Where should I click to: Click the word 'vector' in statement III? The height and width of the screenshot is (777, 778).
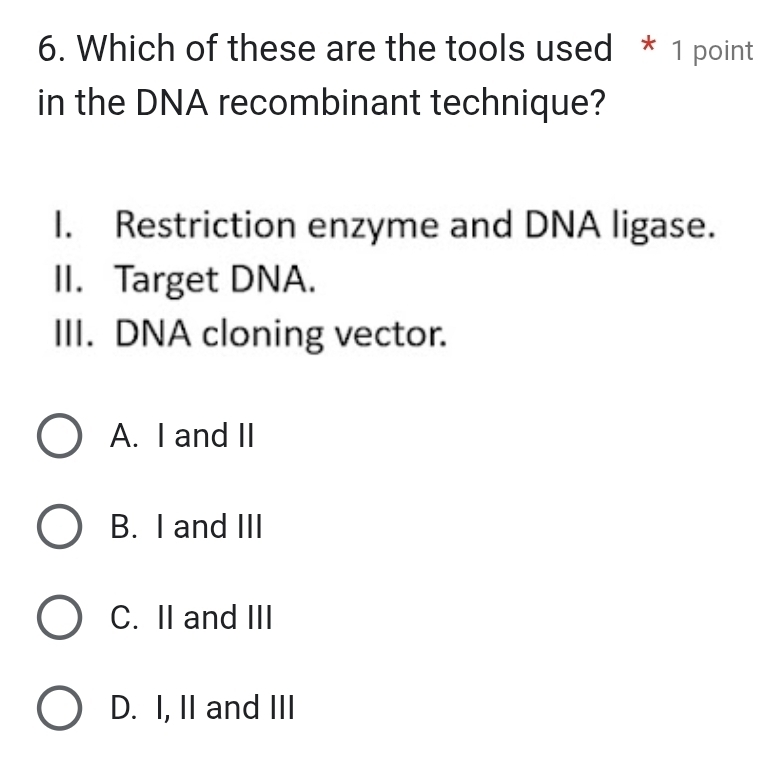389,334
